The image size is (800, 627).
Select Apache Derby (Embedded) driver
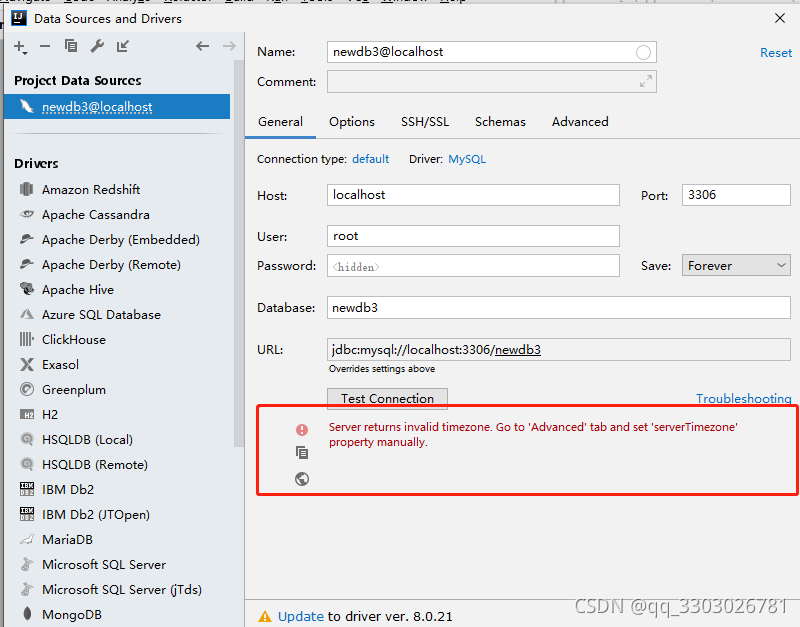coord(121,239)
